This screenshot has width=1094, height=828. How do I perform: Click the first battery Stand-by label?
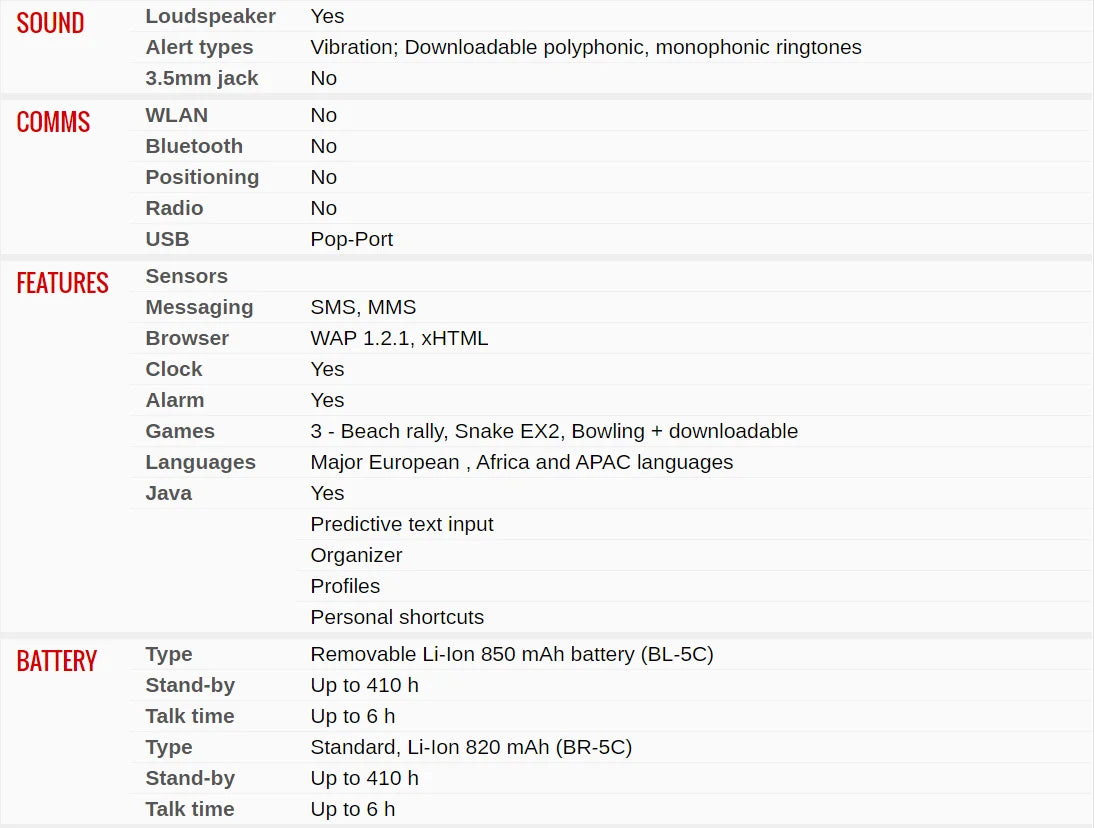(190, 686)
